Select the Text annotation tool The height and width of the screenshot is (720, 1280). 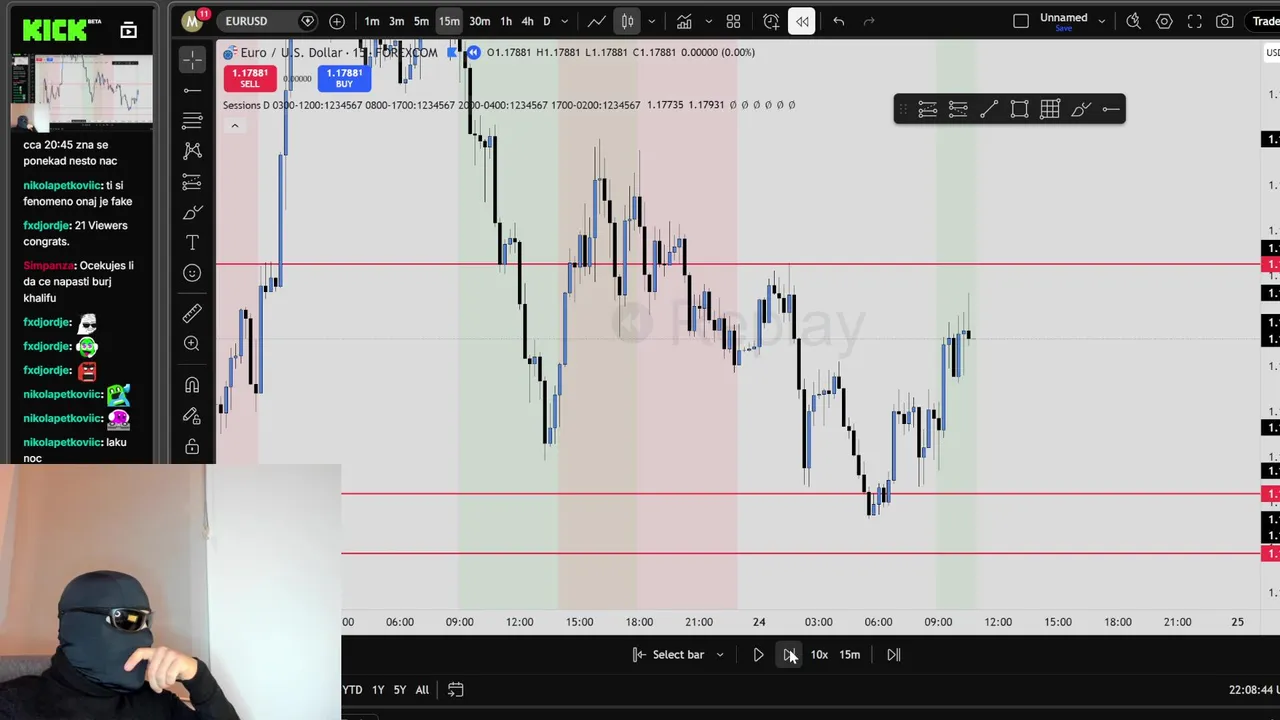pos(193,243)
